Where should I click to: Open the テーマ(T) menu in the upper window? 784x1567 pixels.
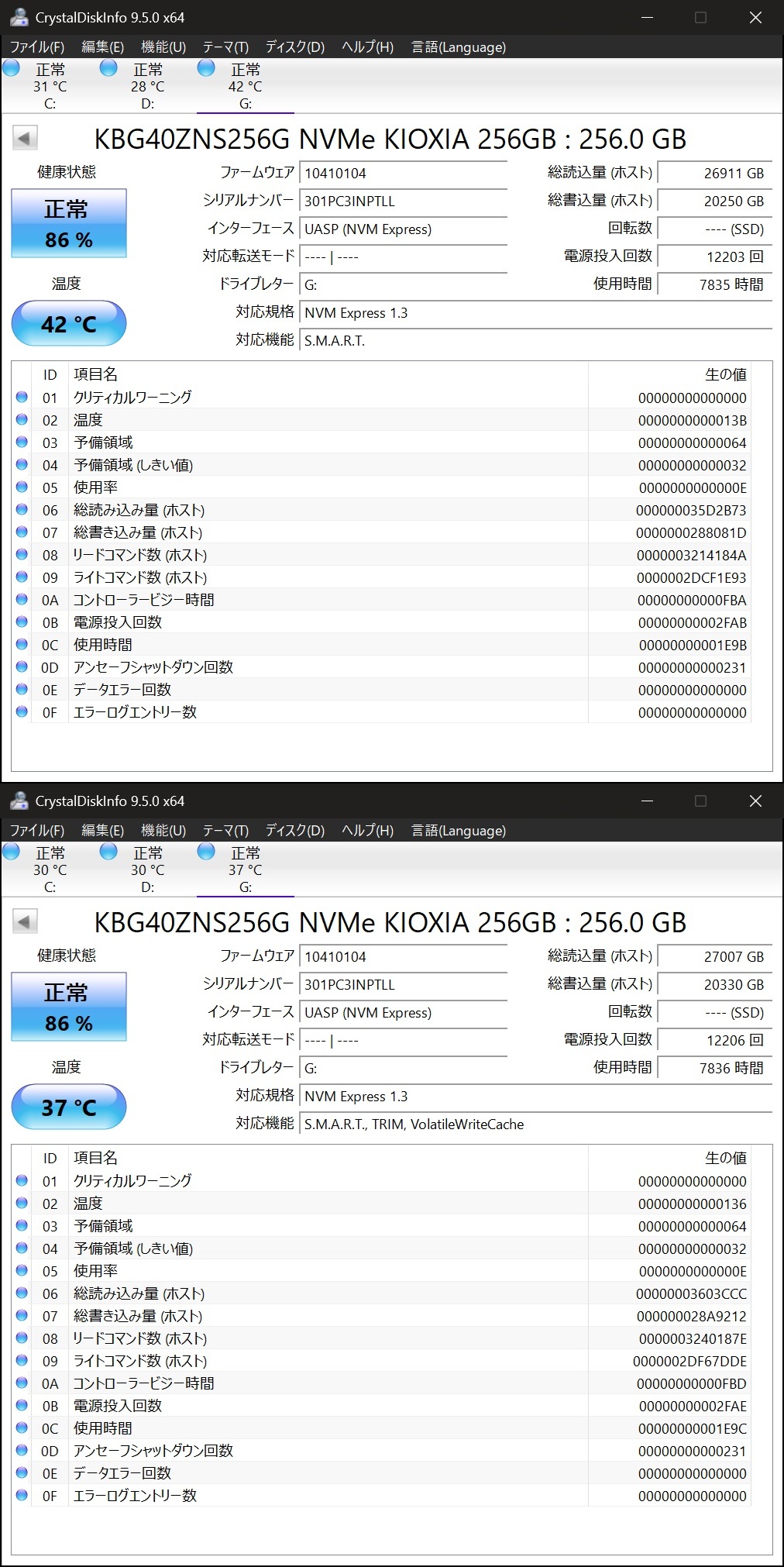[225, 47]
